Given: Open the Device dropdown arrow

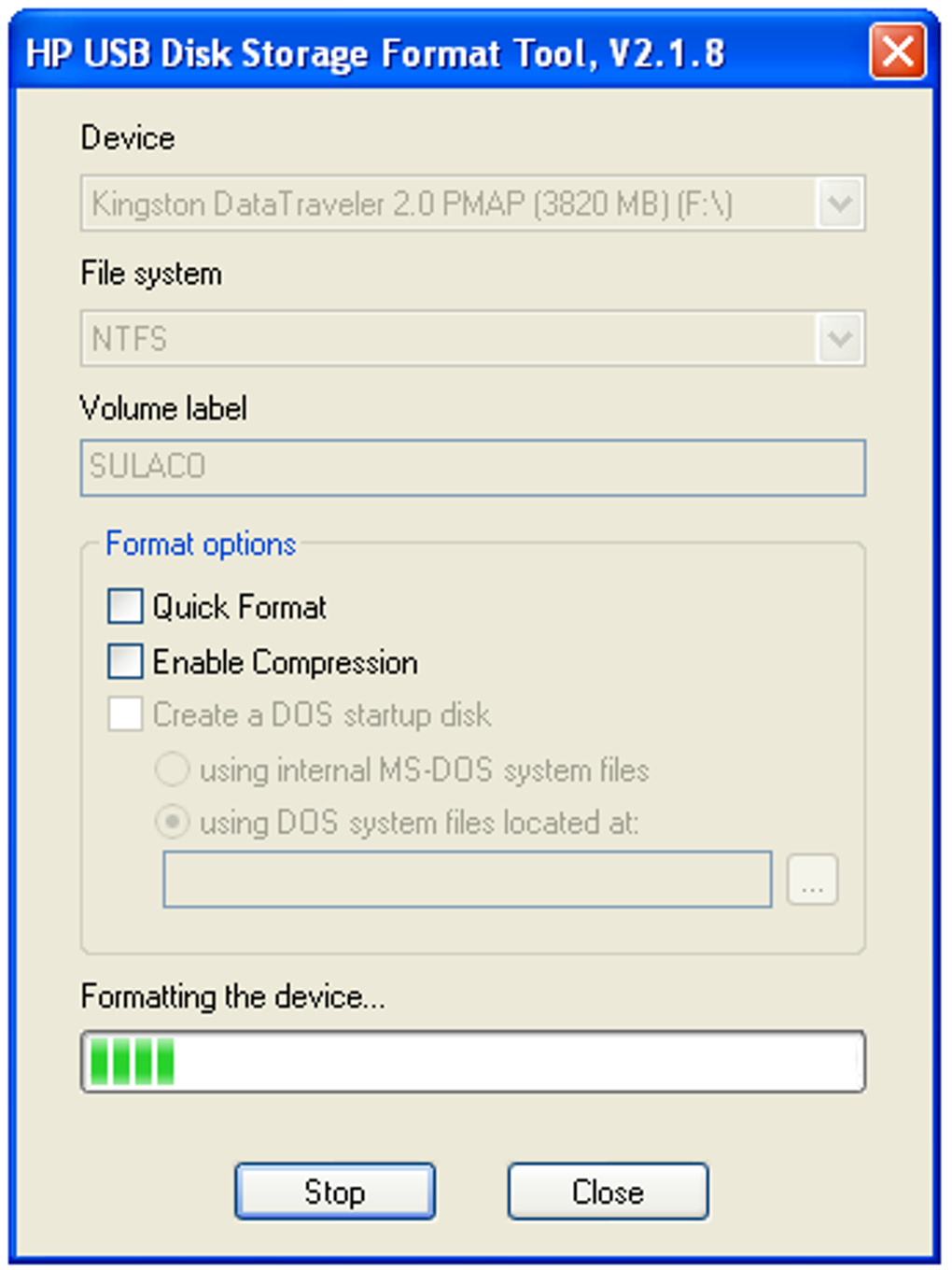Looking at the screenshot, I should pyautogui.click(x=840, y=204).
